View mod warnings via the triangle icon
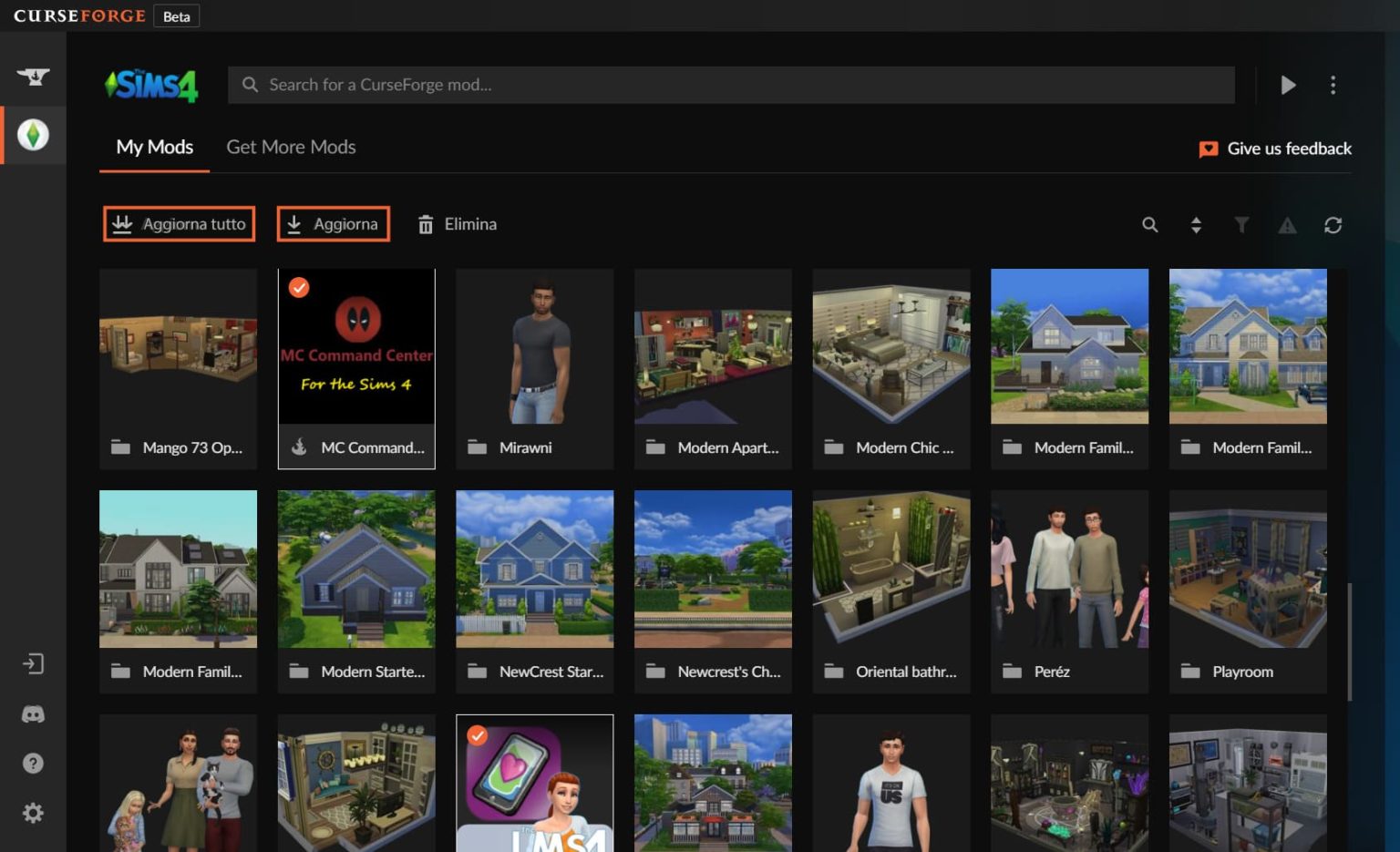Viewport: 1400px width, 852px height. pyautogui.click(x=1287, y=224)
